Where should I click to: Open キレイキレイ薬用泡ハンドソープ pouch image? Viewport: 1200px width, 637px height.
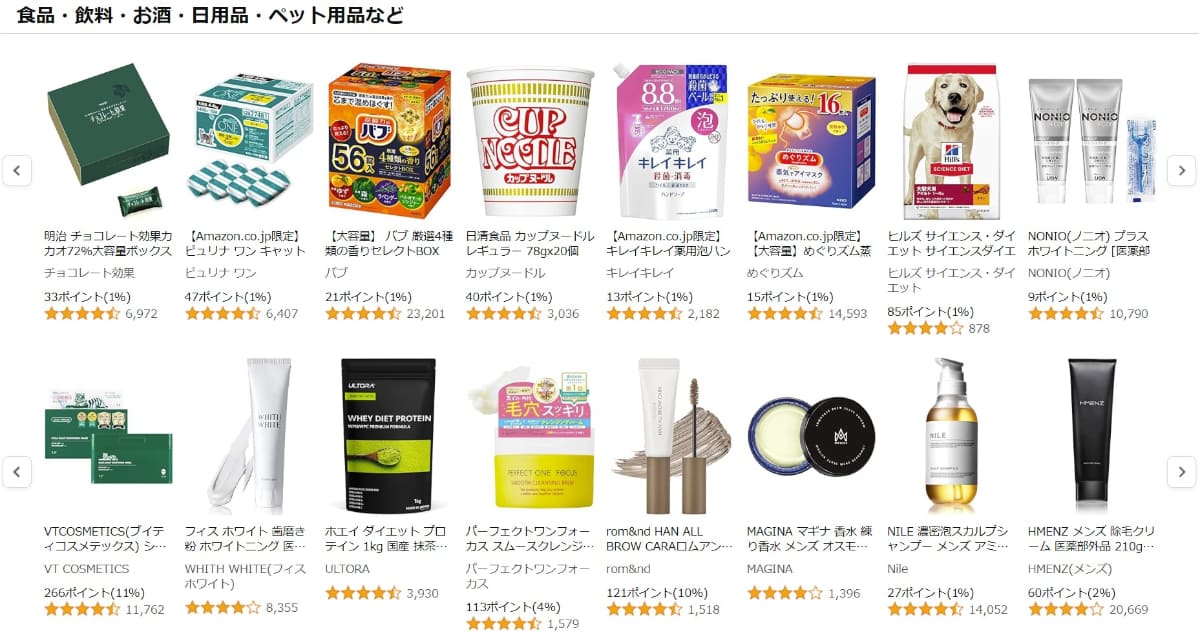670,141
